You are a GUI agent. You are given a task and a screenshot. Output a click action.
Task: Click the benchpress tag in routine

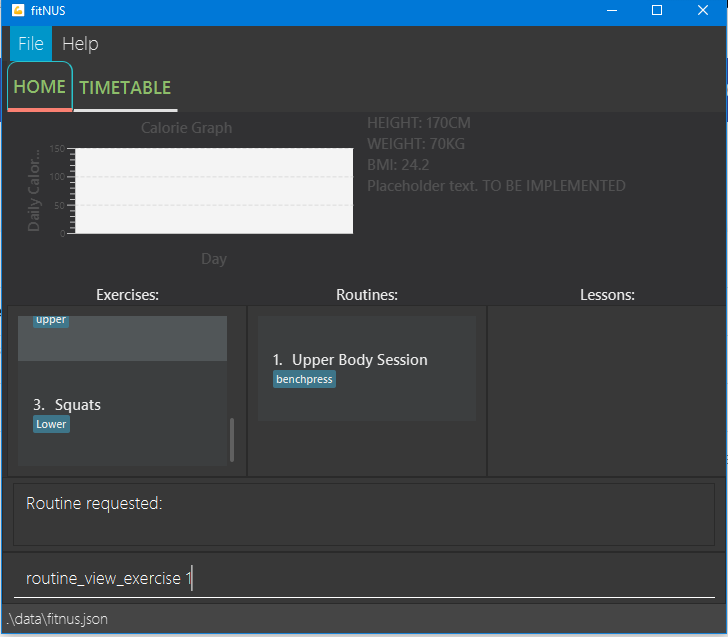[304, 379]
